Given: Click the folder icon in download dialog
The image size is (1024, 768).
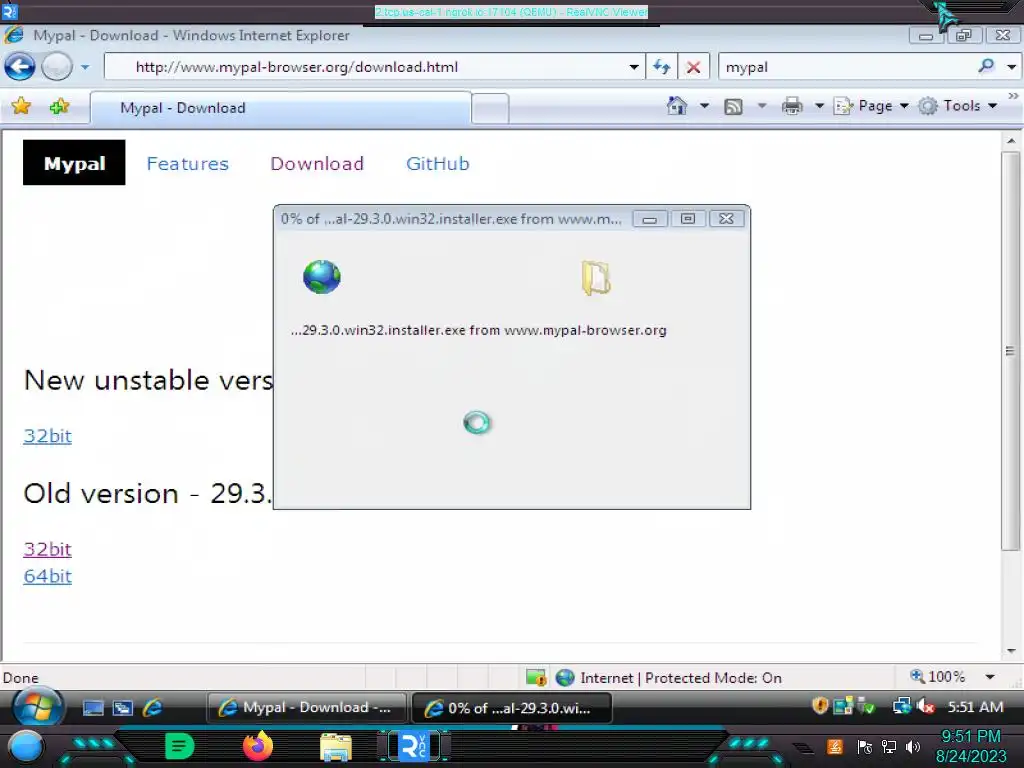Looking at the screenshot, I should (x=596, y=278).
